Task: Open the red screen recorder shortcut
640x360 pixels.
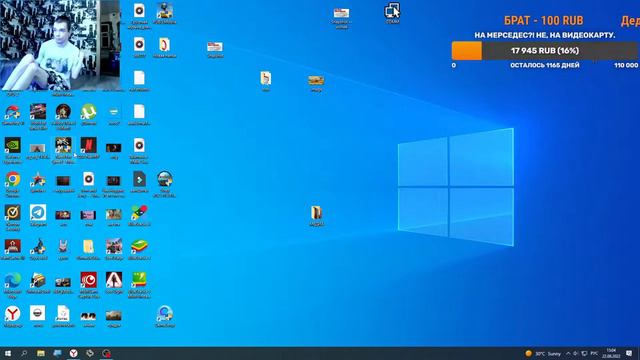Action: tap(88, 280)
